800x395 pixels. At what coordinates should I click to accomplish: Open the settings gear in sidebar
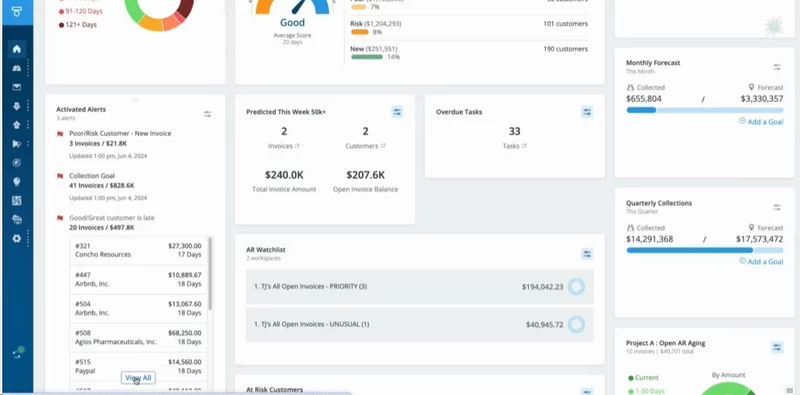coord(17,238)
